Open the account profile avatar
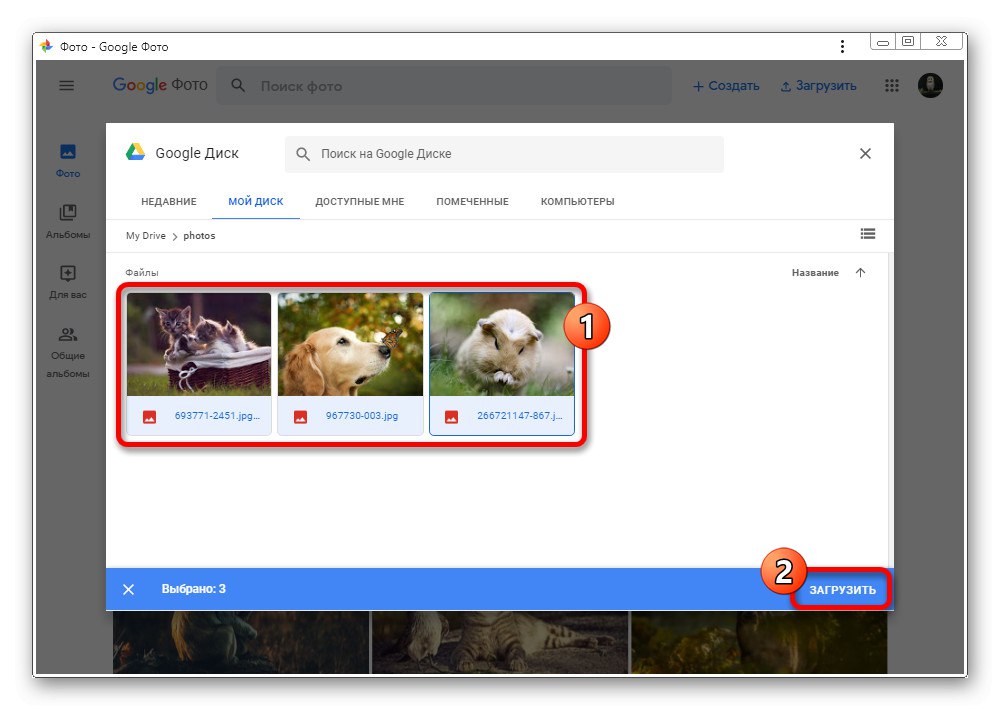 coord(930,86)
